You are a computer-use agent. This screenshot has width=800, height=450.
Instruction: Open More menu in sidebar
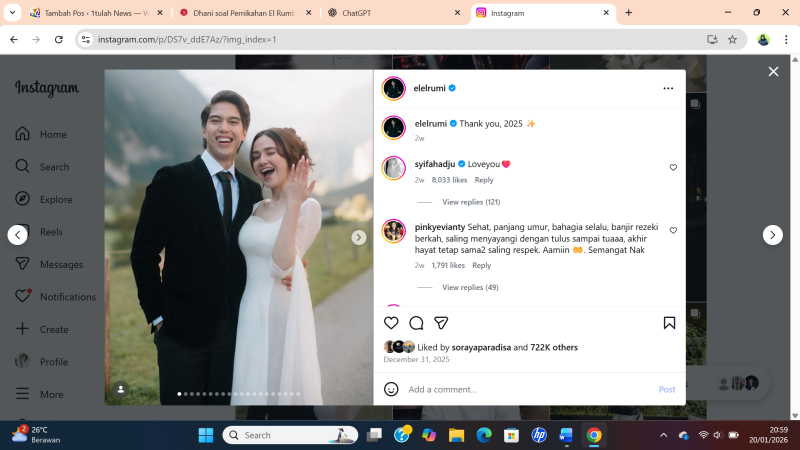click(40, 394)
